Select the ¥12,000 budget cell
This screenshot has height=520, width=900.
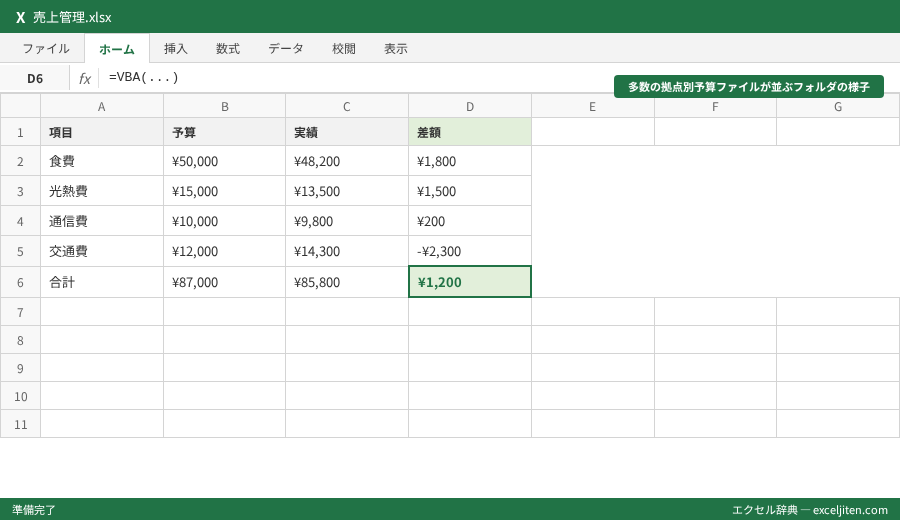tap(224, 251)
